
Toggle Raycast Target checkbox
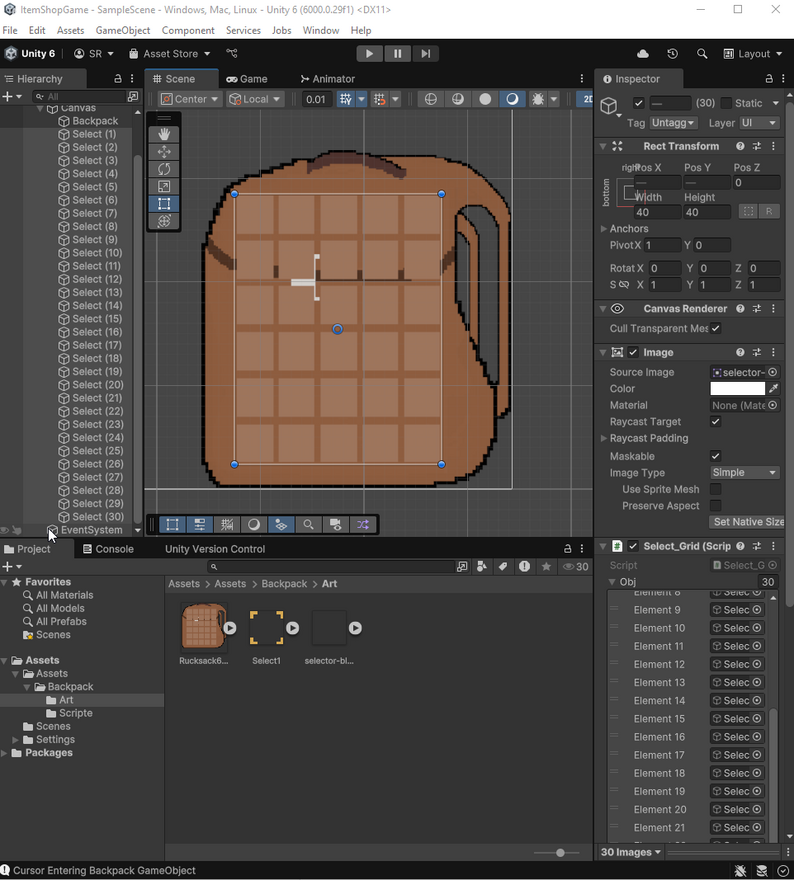pyautogui.click(x=715, y=421)
